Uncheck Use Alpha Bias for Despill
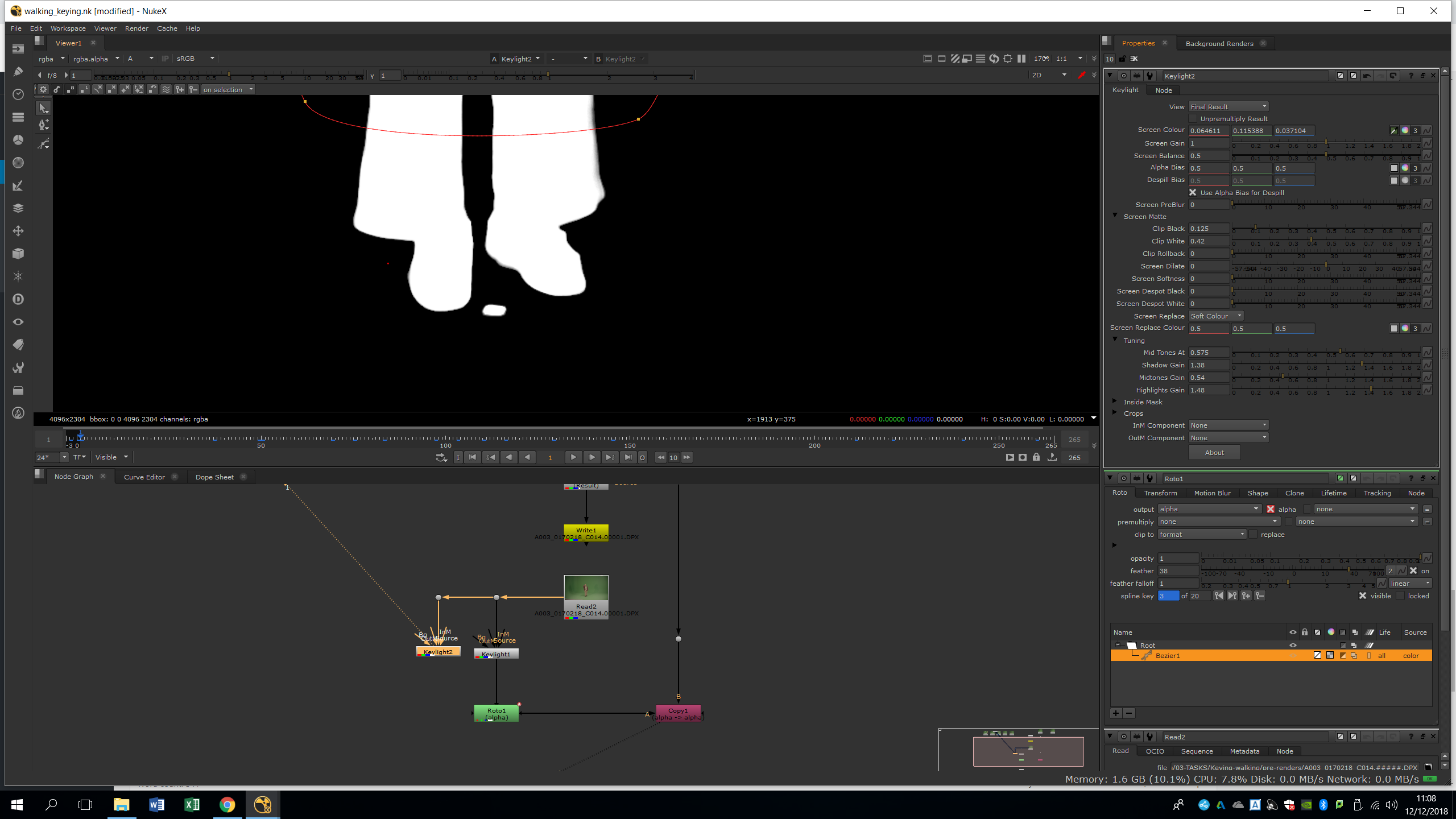The width and height of the screenshot is (1456, 819). tap(1193, 193)
